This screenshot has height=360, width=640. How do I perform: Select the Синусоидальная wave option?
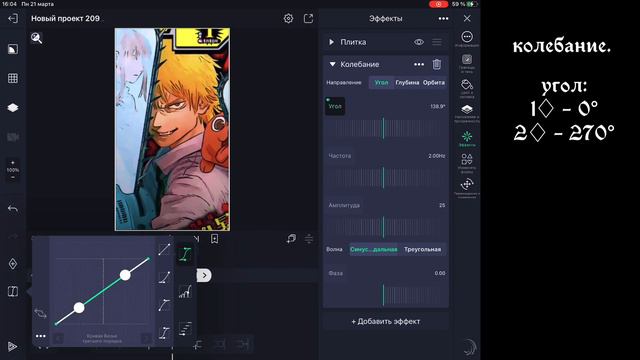[373, 249]
